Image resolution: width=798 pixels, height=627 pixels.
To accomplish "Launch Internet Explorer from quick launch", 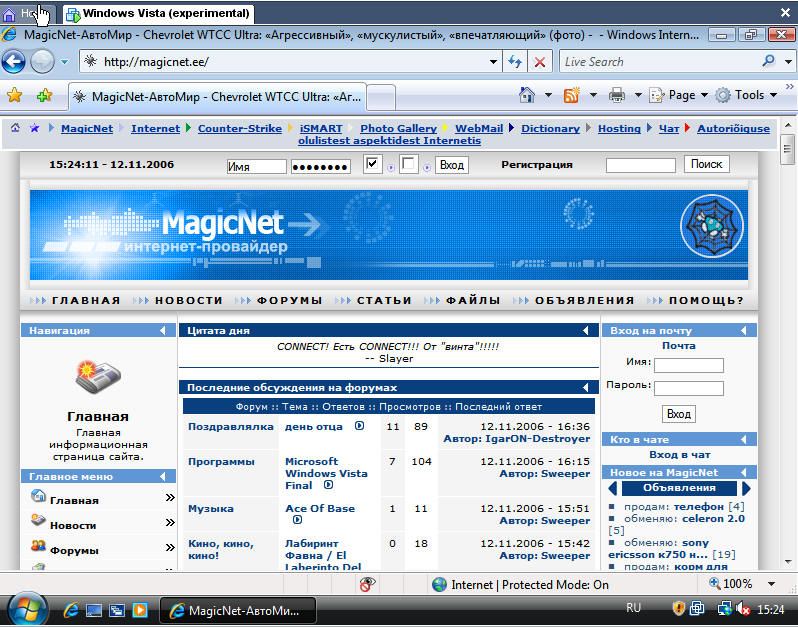I will 71,610.
